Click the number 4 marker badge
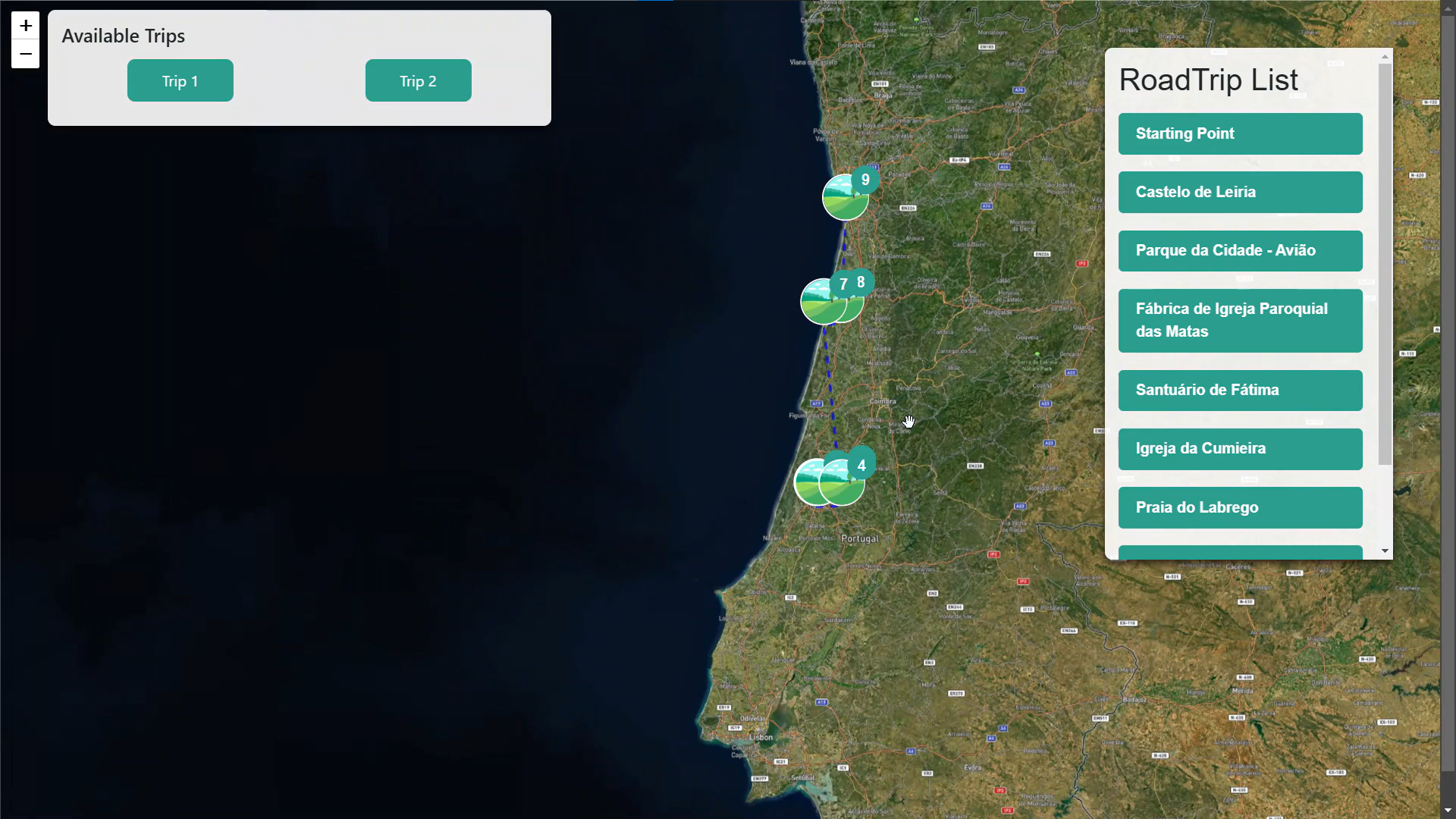 click(x=861, y=466)
